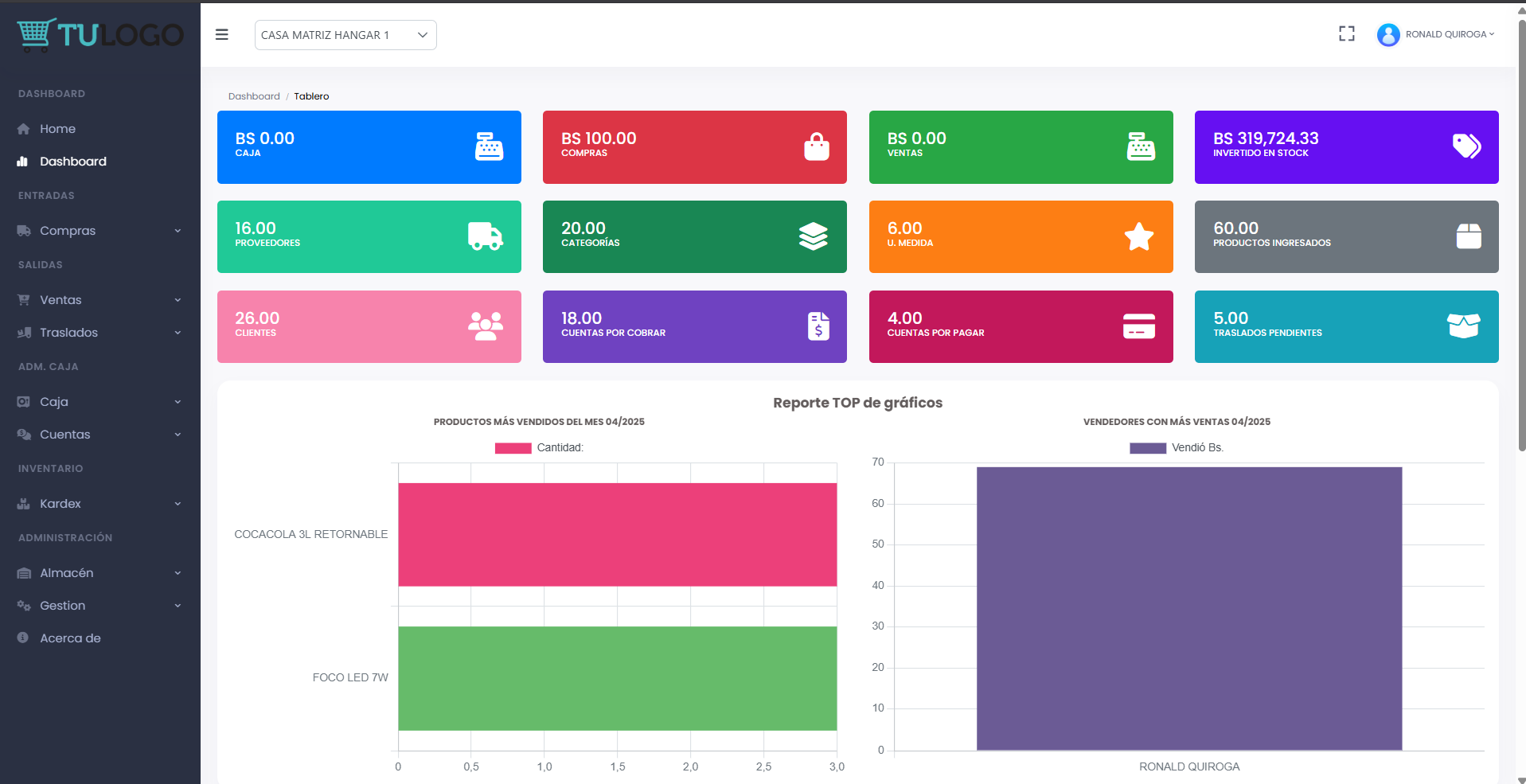Open the CASA MATRIZ HANGAR 1 dropdown
This screenshot has width=1526, height=784.
point(345,35)
